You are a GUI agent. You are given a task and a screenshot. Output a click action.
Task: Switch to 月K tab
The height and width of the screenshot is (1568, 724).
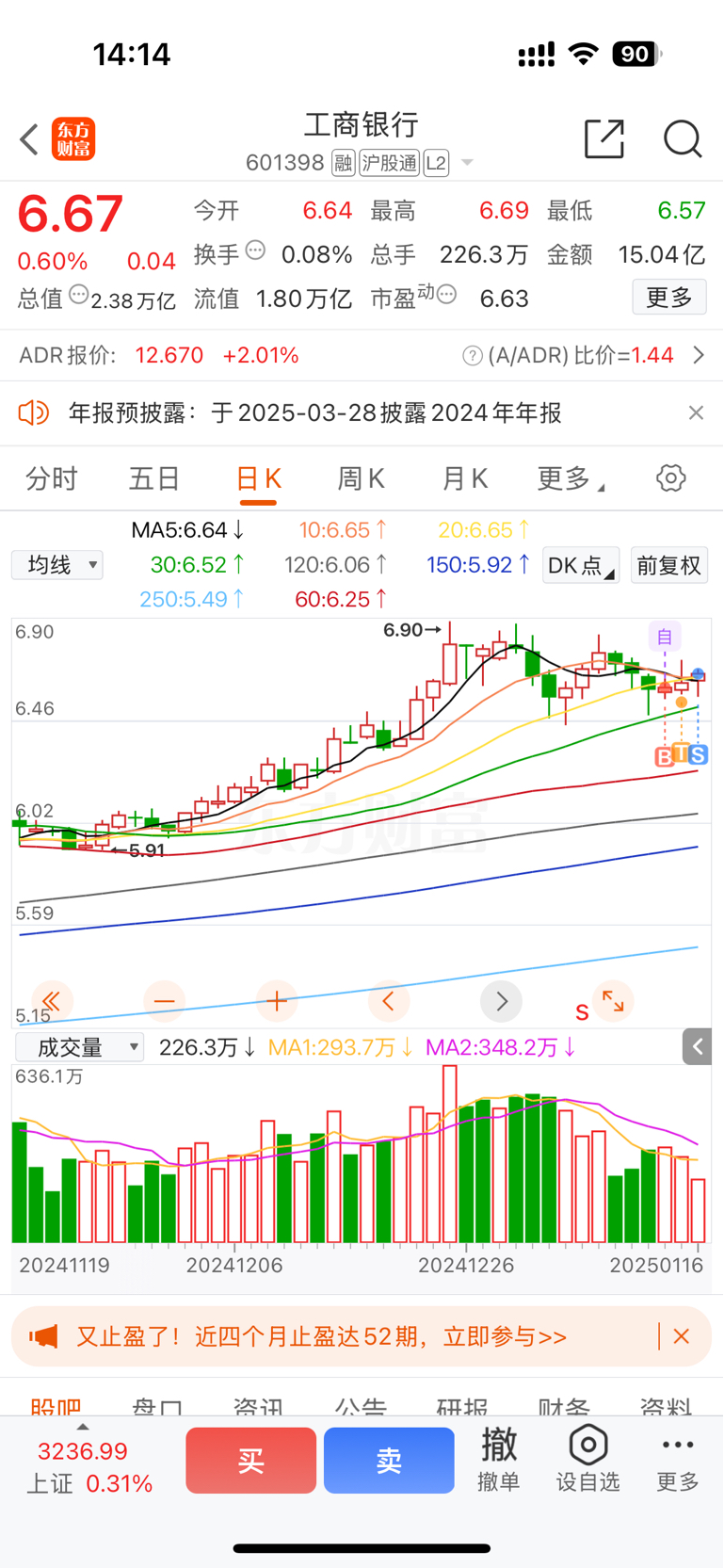[464, 478]
